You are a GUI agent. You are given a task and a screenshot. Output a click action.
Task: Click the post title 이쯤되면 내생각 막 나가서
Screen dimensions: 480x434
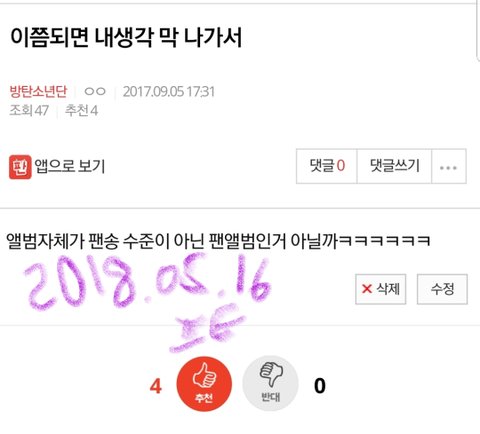pos(126,37)
